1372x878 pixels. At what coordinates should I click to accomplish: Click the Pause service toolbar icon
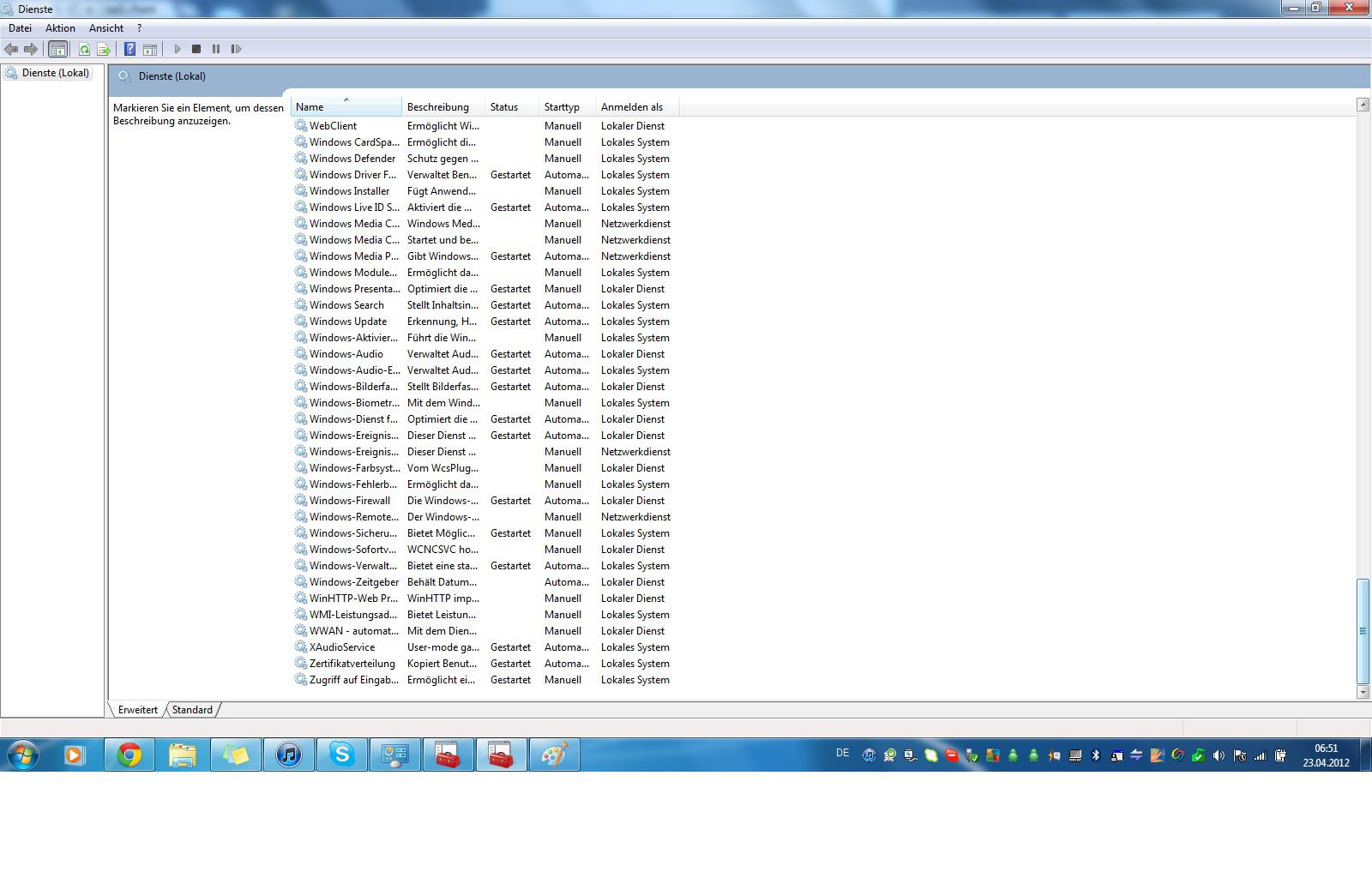216,49
